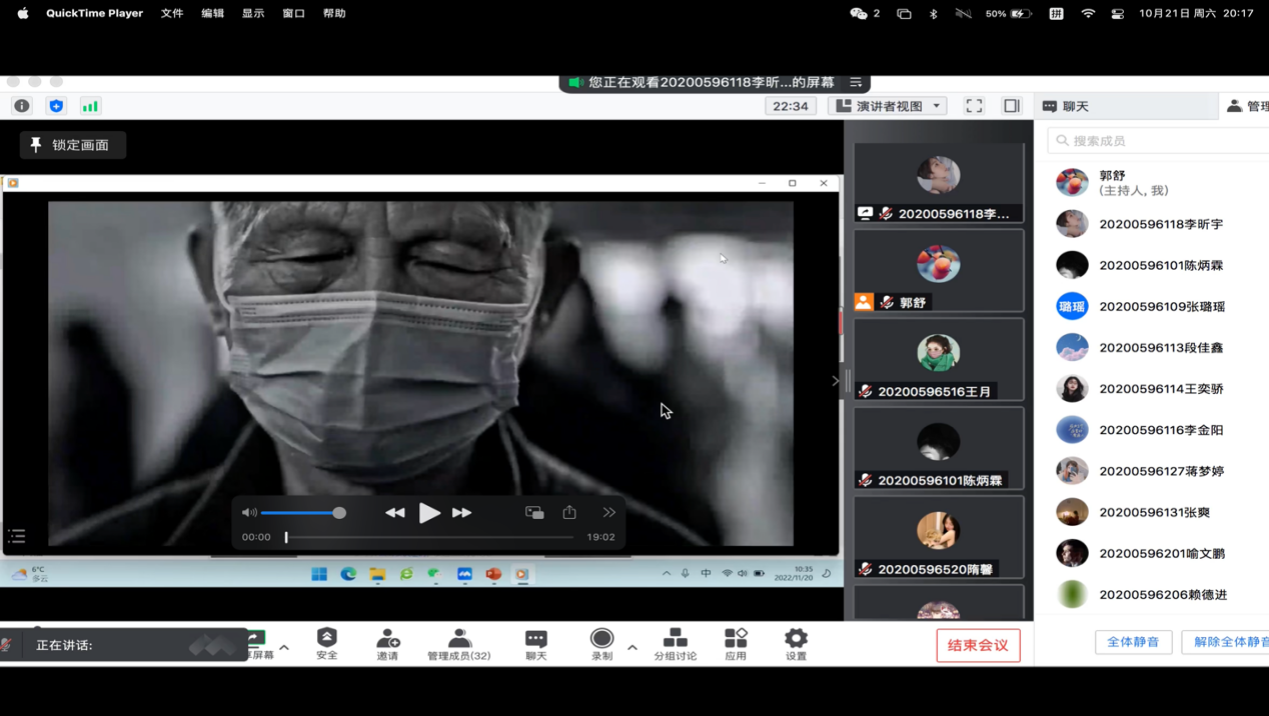Open the 文件 menu
Screen dimensions: 1269x716
tap(172, 13)
